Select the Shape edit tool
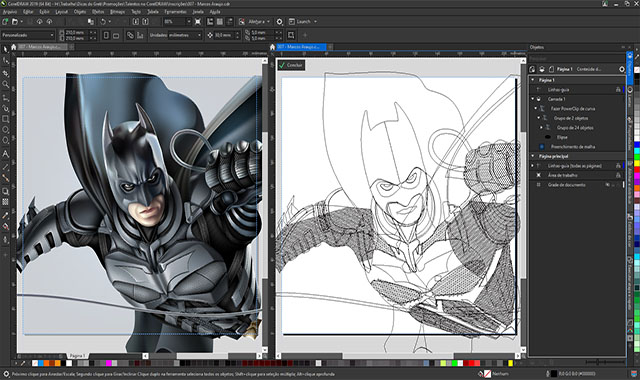This screenshot has height=380, width=640. pyautogui.click(x=5, y=61)
